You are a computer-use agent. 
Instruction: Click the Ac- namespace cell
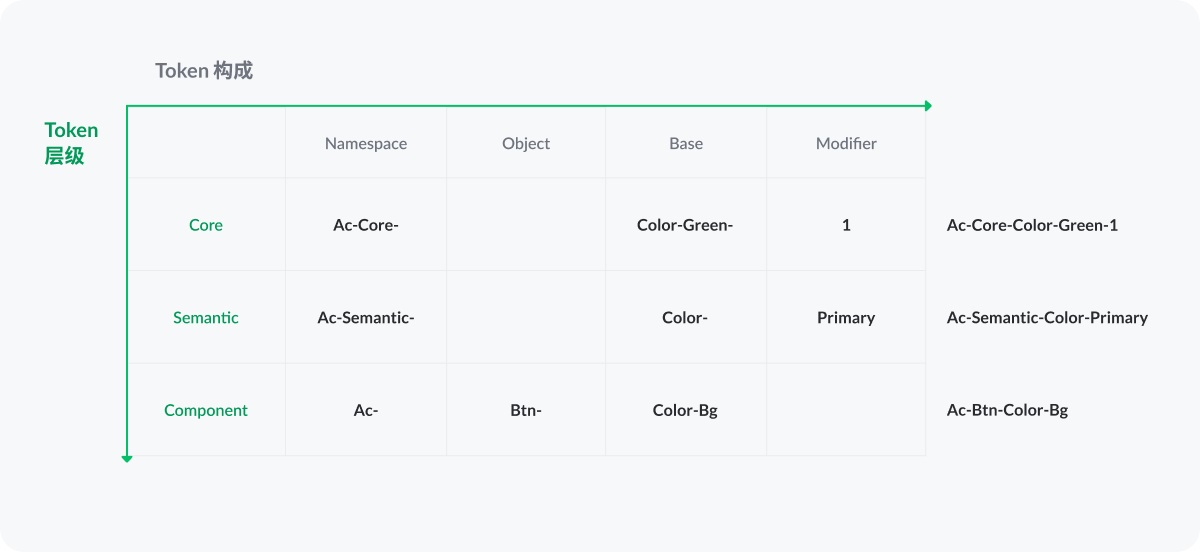point(366,410)
